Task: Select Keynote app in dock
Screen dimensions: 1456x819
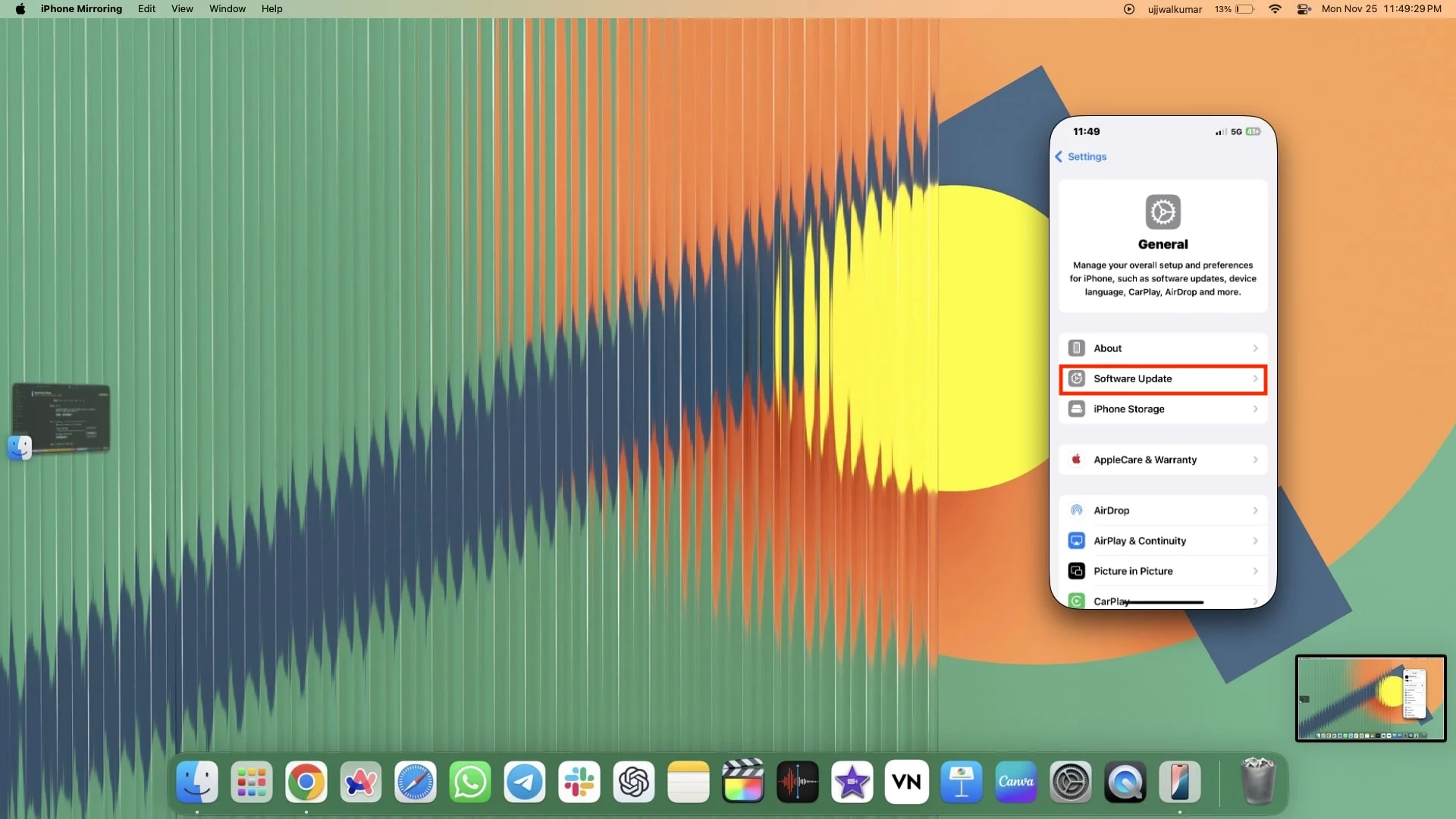Action: 961,780
